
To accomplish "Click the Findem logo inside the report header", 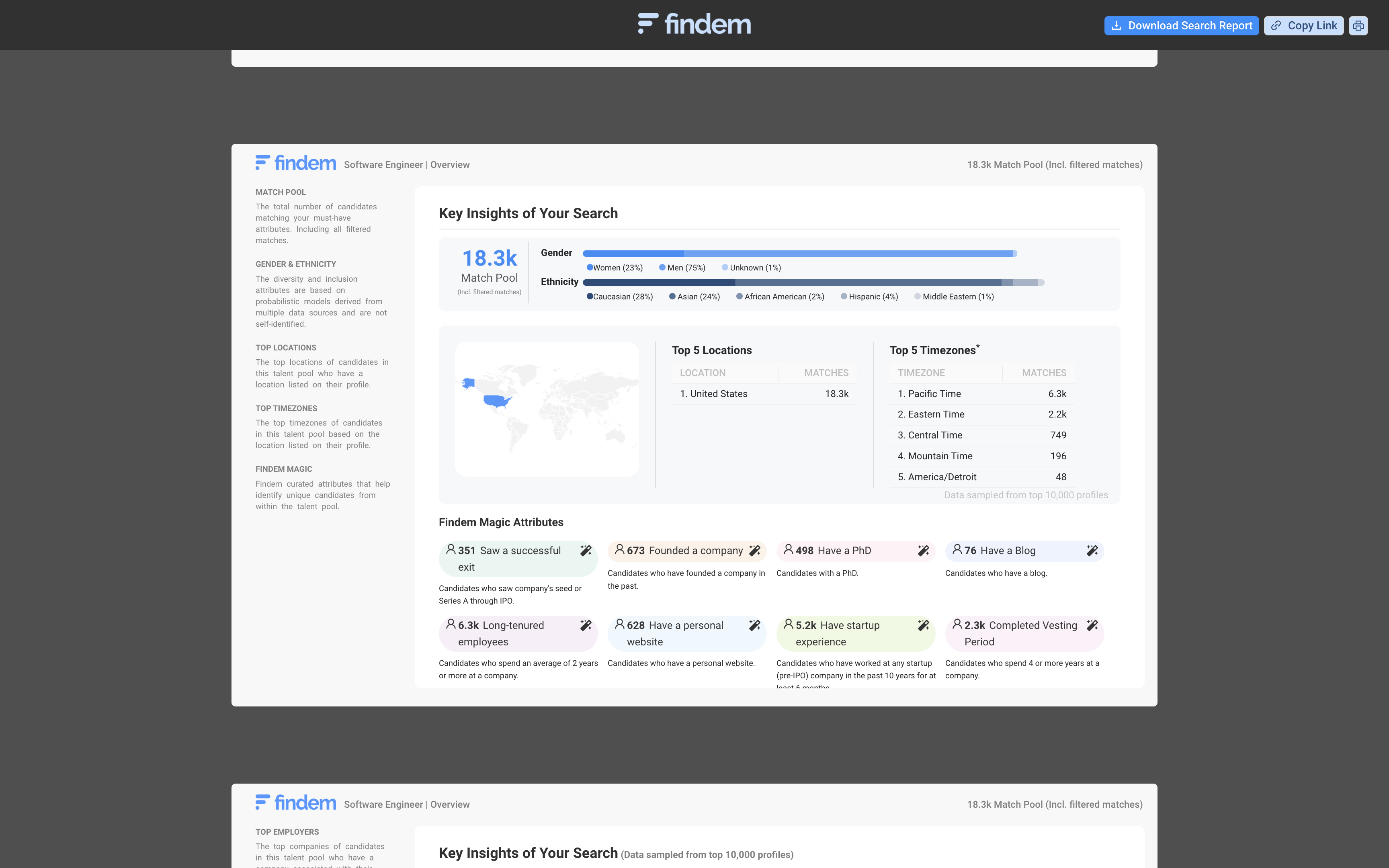I will pyautogui.click(x=295, y=162).
